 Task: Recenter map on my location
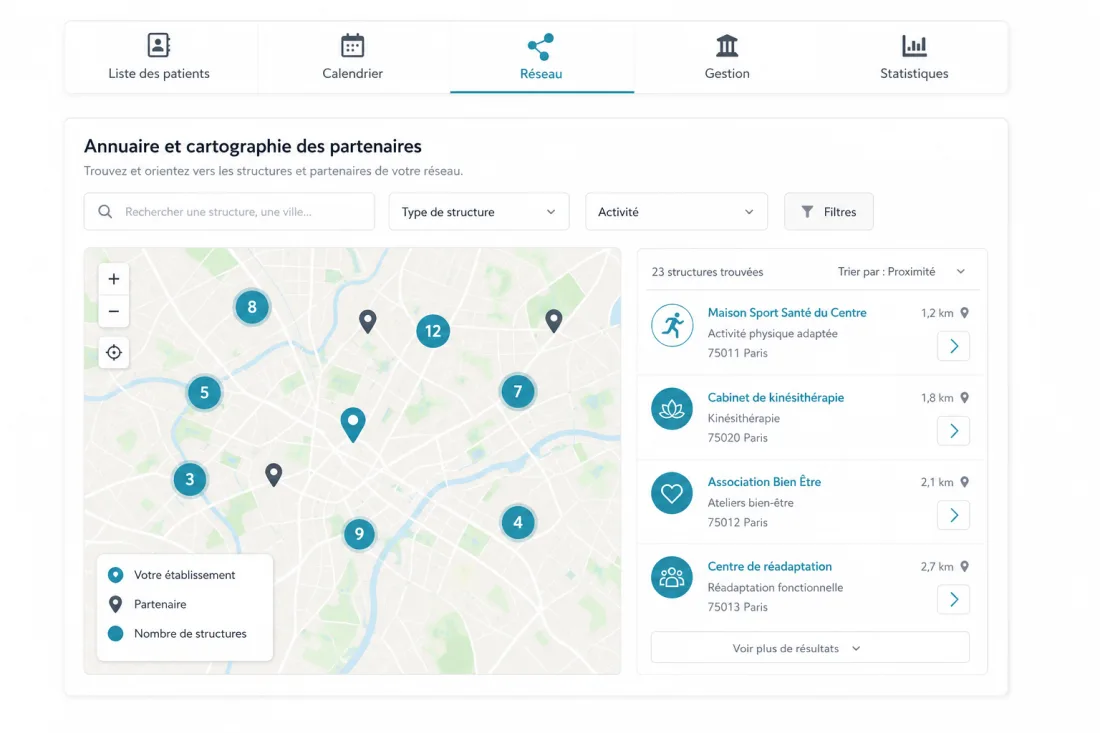[x=114, y=352]
